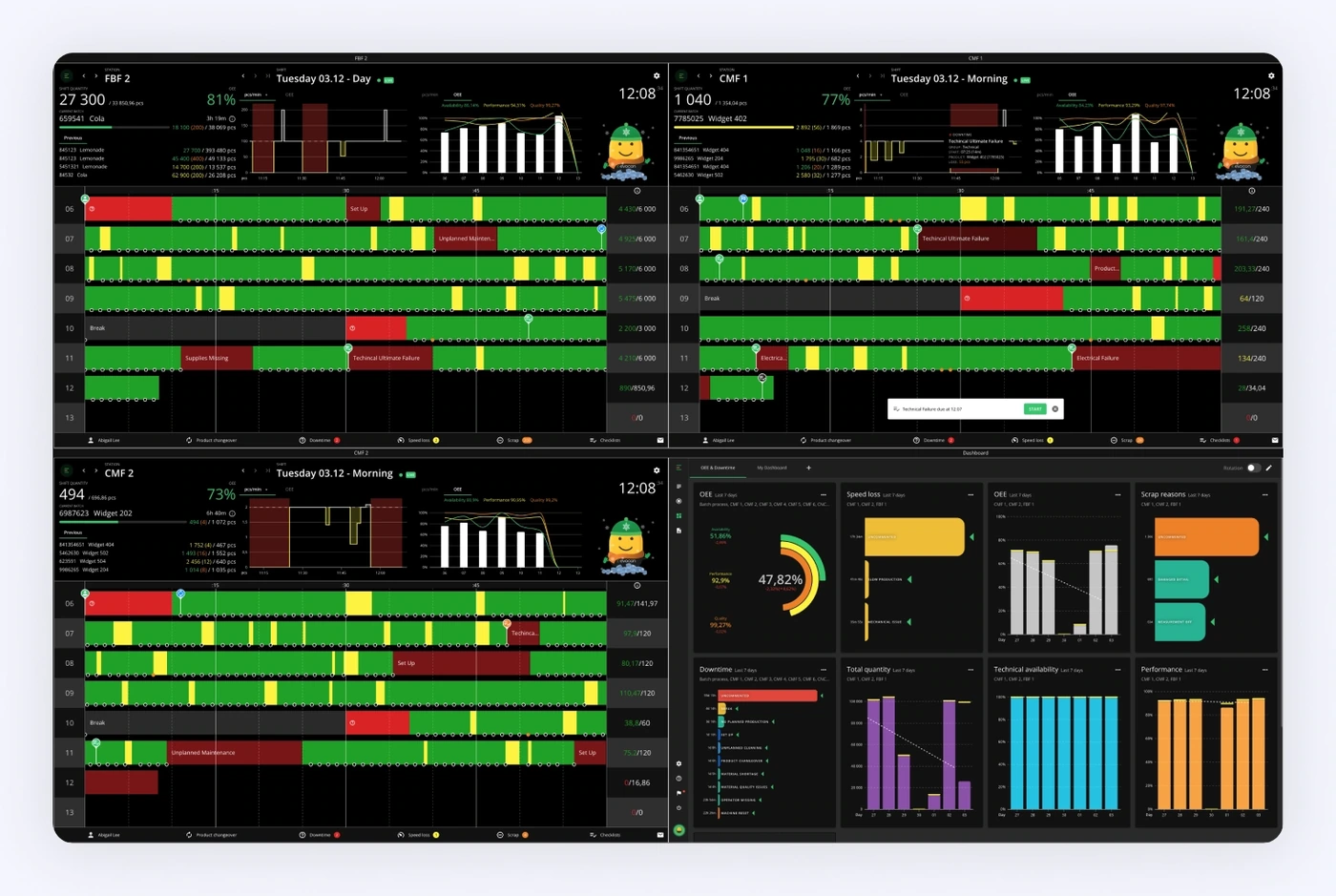1336x896 pixels.
Task: Click Set Up block in CMF 2 row 08
Action: click(x=462, y=663)
